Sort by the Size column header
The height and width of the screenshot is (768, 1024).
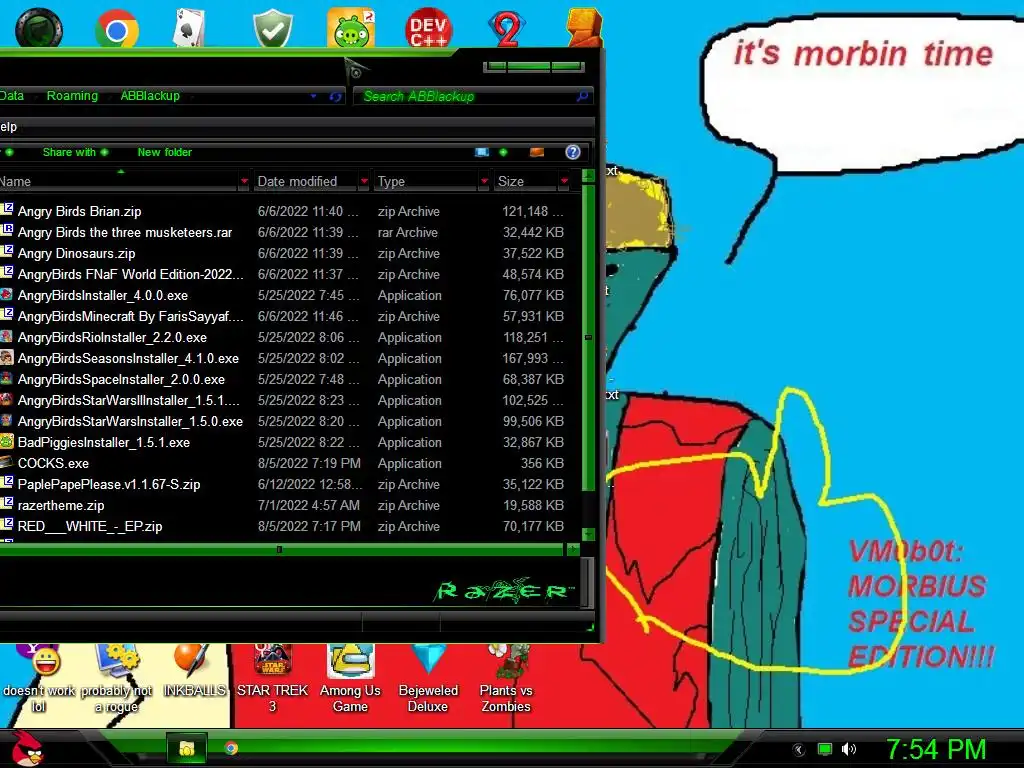(526, 181)
